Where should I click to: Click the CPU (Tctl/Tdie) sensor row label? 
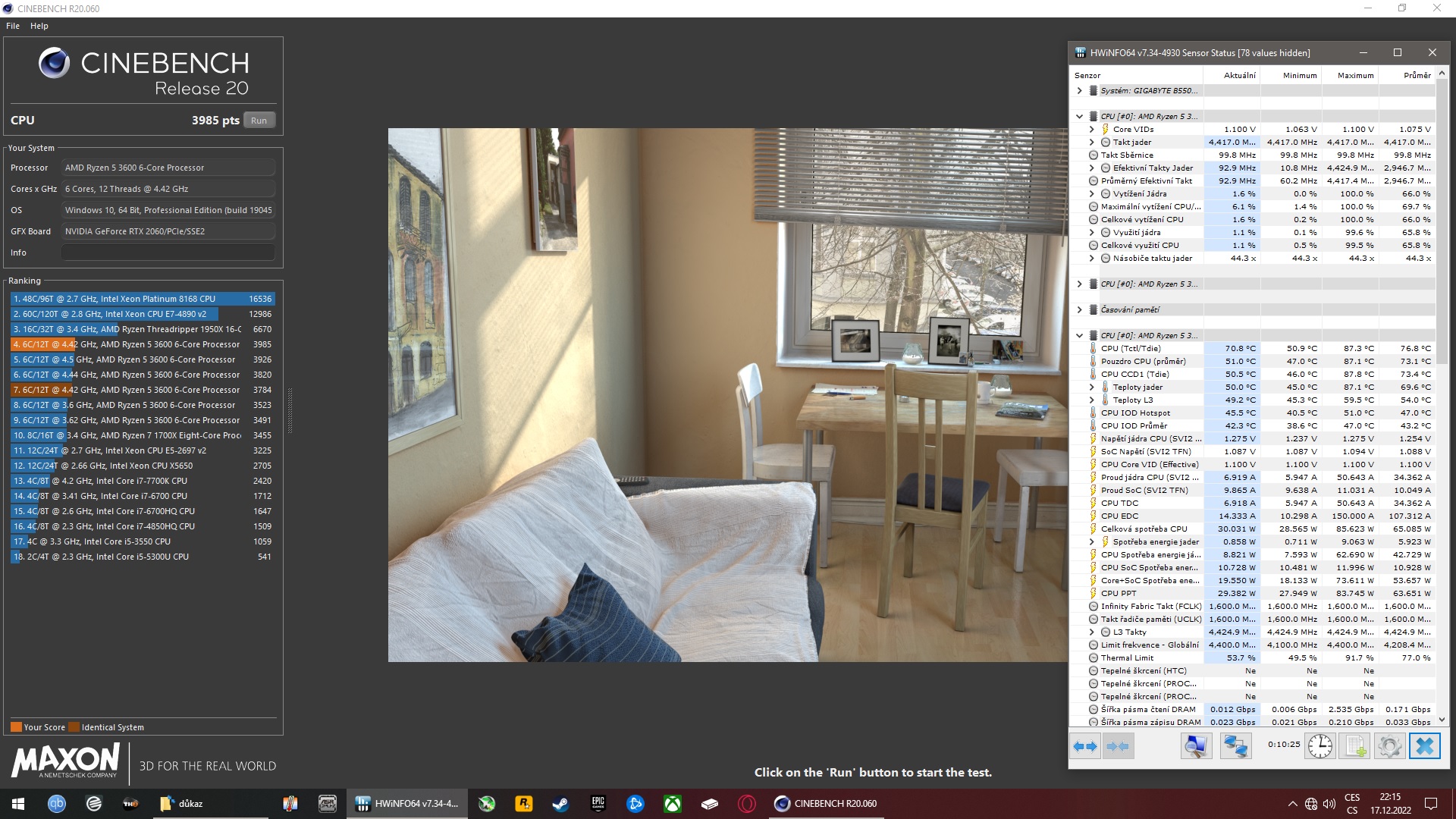(1131, 349)
